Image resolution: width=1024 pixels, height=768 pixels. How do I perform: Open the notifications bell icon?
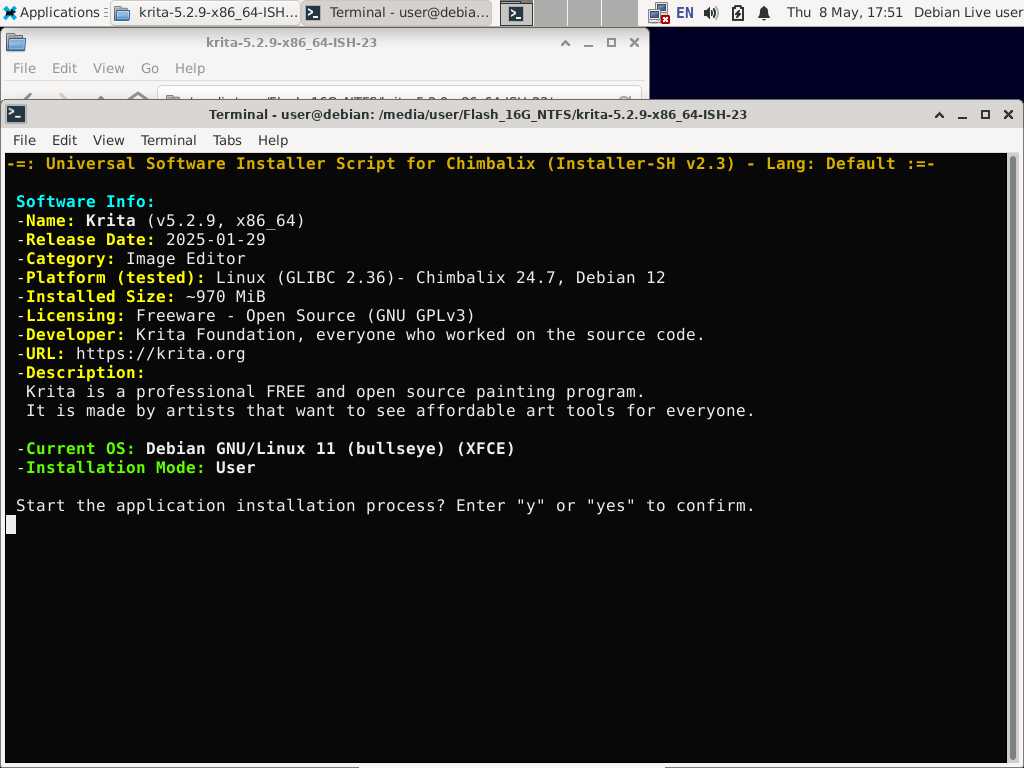tap(764, 13)
